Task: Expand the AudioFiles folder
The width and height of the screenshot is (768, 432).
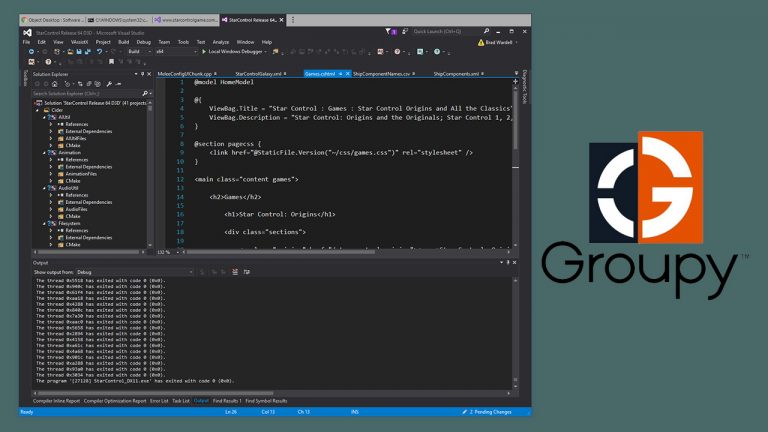Action: tap(51, 209)
